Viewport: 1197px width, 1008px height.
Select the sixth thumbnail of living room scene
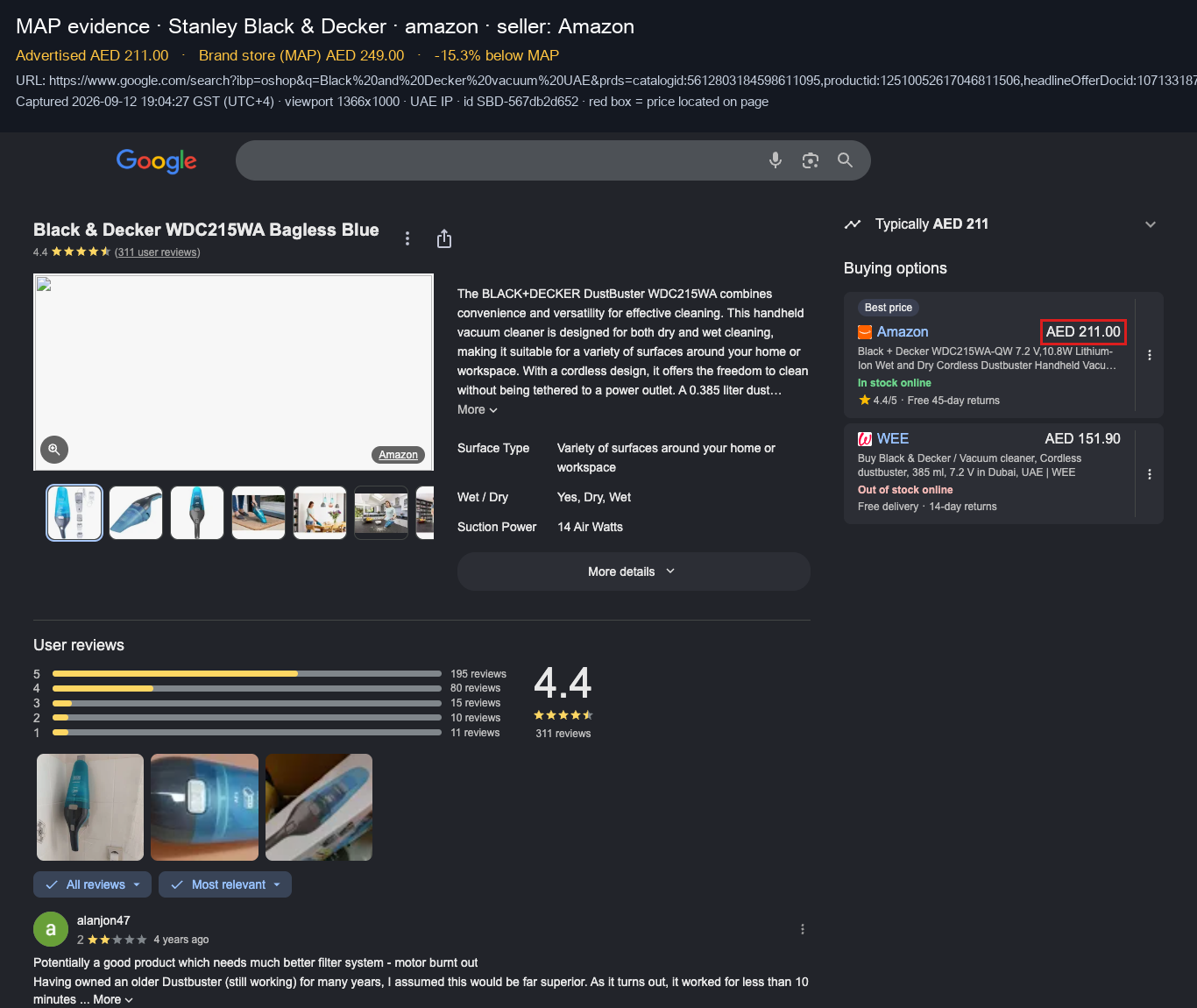click(381, 513)
